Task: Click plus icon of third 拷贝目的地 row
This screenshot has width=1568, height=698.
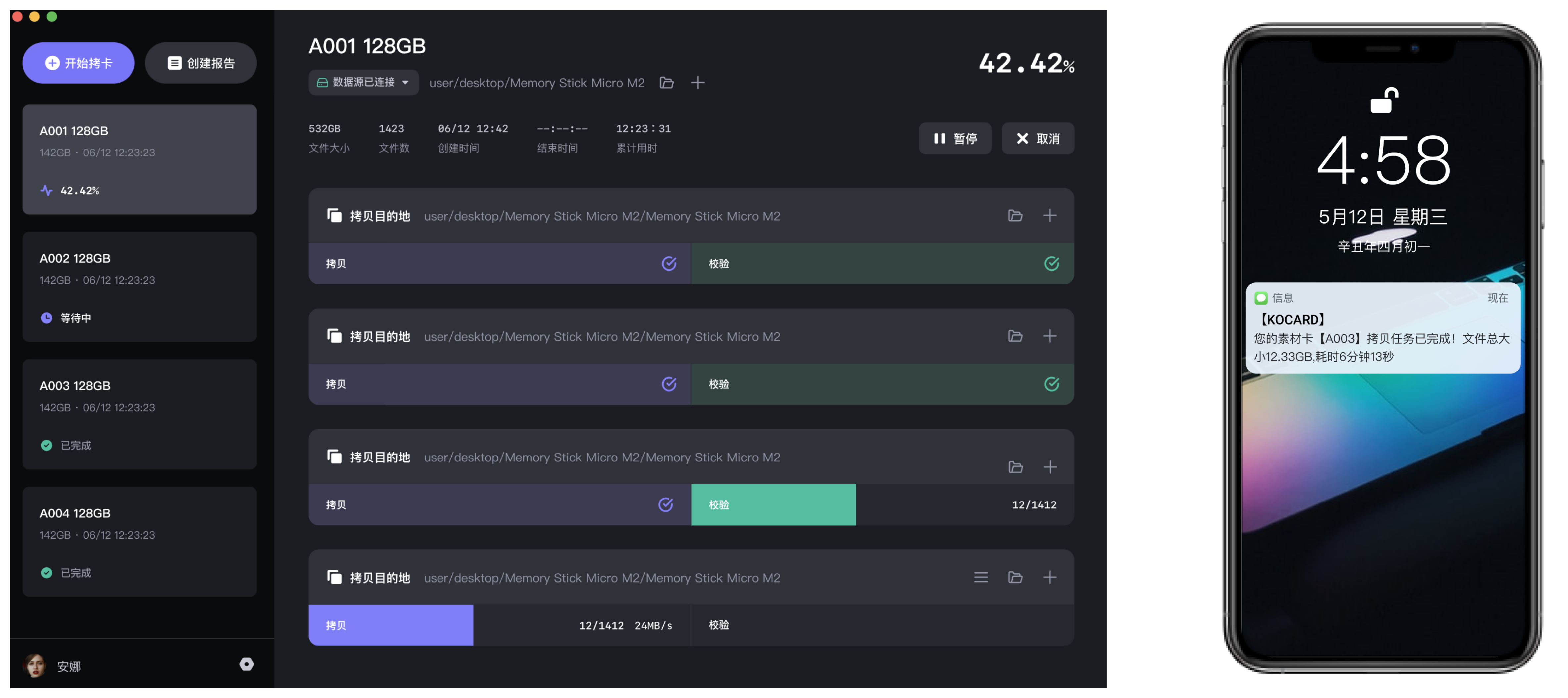Action: pyautogui.click(x=1050, y=467)
